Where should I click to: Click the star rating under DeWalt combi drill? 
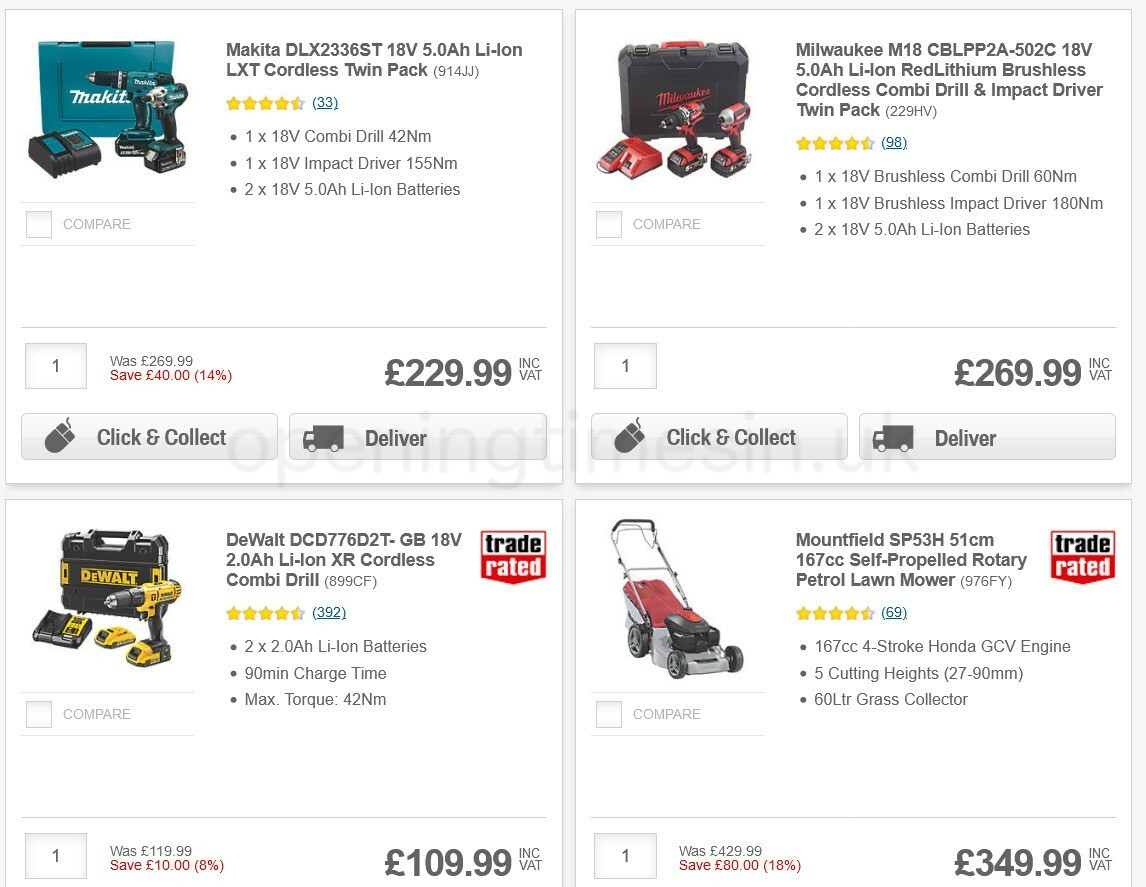(x=266, y=613)
